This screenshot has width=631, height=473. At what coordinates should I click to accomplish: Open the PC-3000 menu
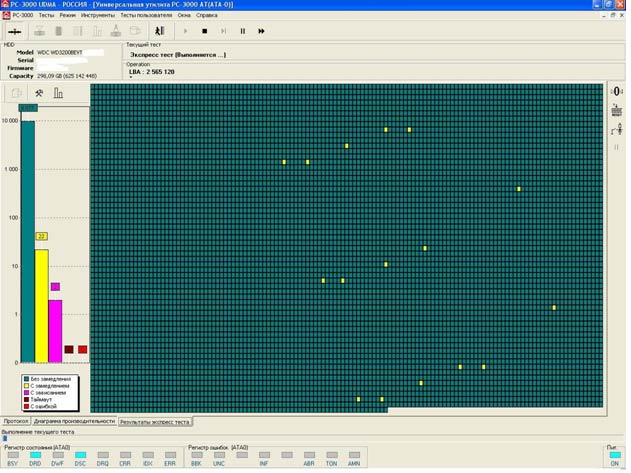coord(23,15)
